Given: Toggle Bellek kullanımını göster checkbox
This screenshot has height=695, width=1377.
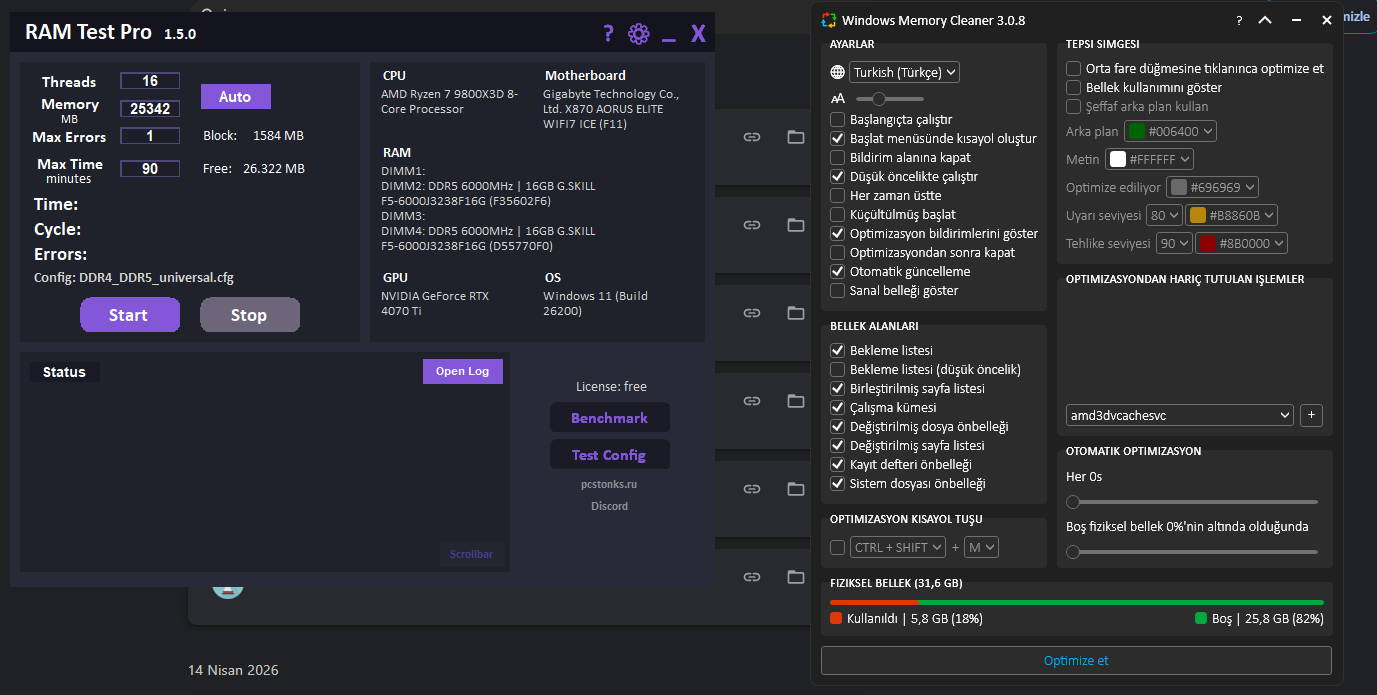Looking at the screenshot, I should [x=1073, y=88].
